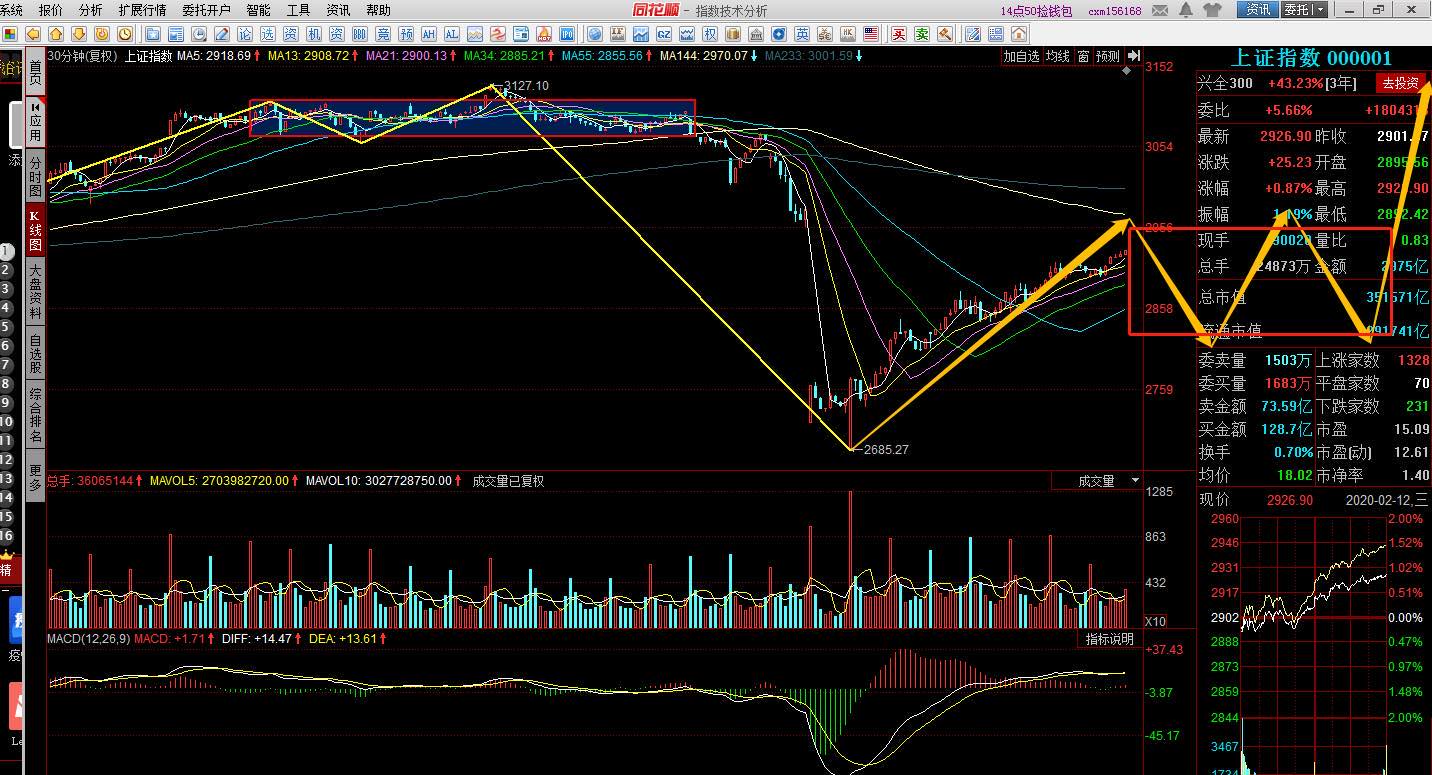Open the HOT stocks flame icon
Image resolution: width=1432 pixels, height=775 pixels.
pyautogui.click(x=544, y=35)
